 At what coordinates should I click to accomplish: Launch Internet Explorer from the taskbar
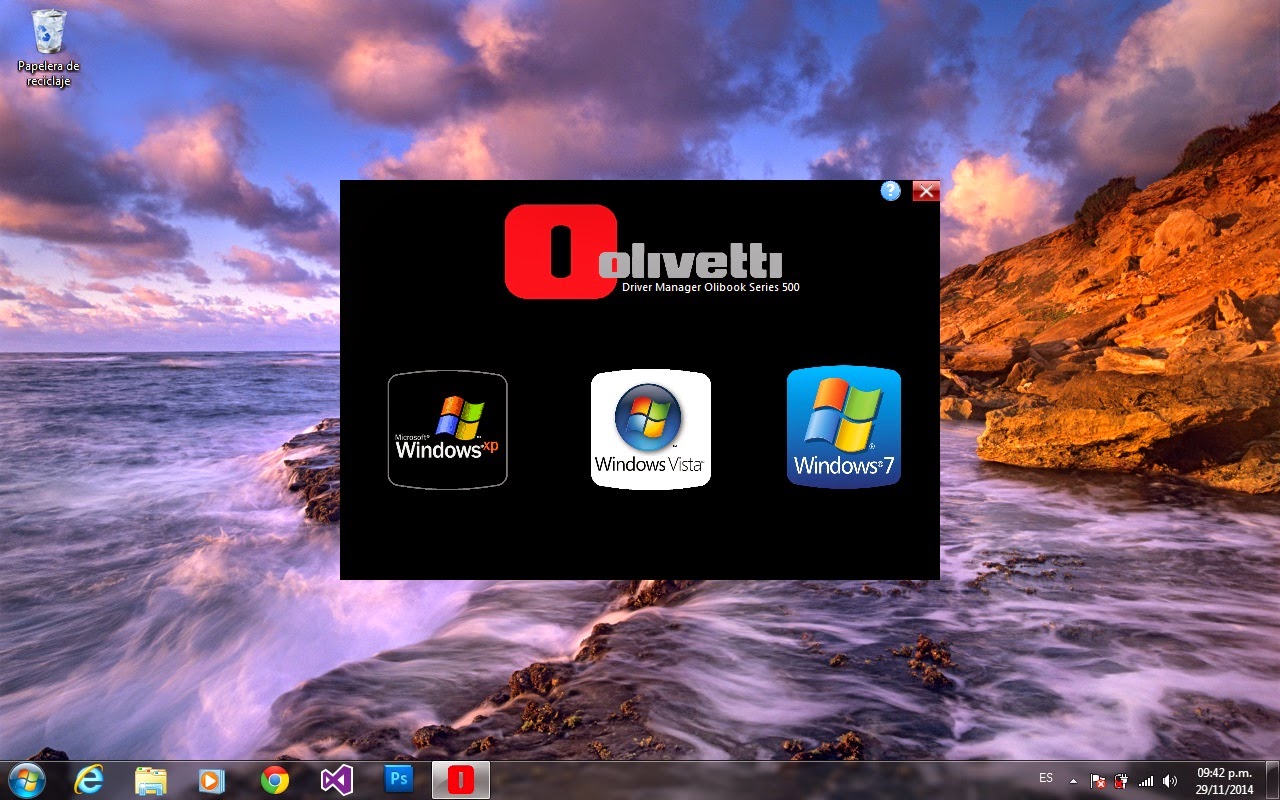click(89, 780)
